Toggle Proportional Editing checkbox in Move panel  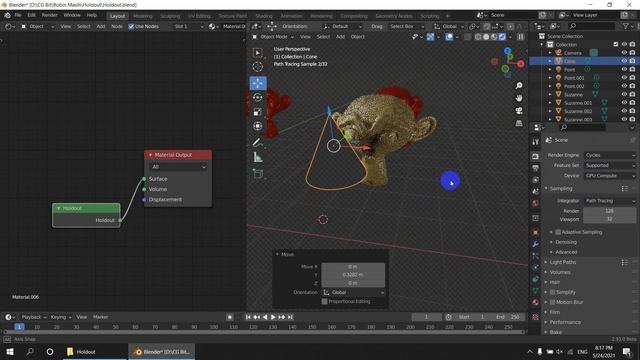pyautogui.click(x=324, y=302)
